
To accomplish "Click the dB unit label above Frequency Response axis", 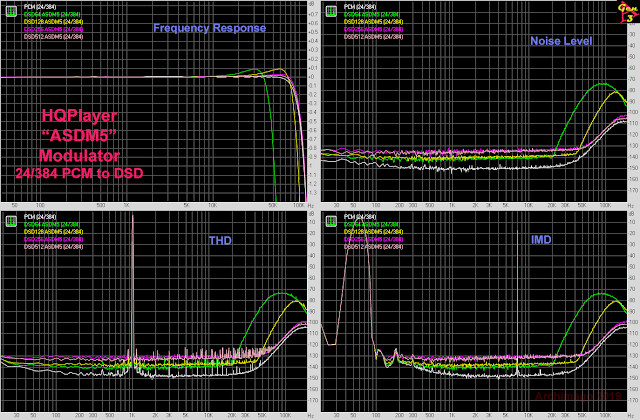I will tap(311, 4).
